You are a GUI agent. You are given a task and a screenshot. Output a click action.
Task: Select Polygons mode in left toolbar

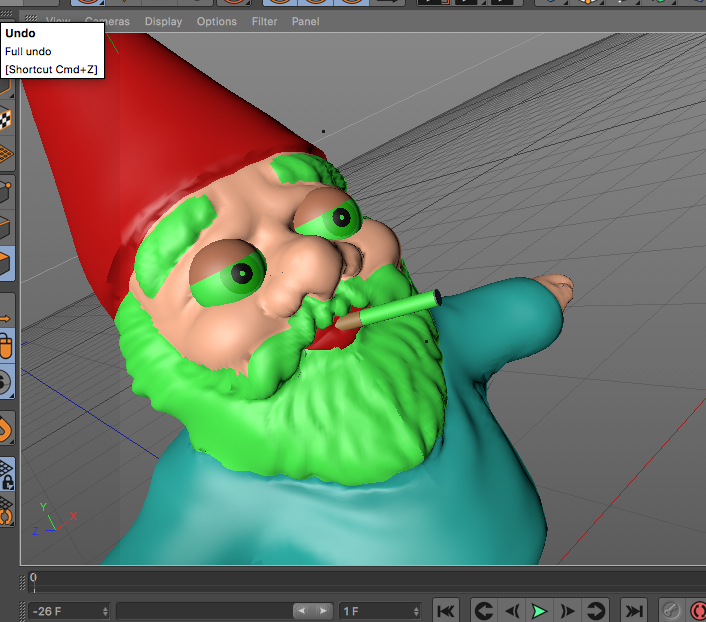pos(6,265)
